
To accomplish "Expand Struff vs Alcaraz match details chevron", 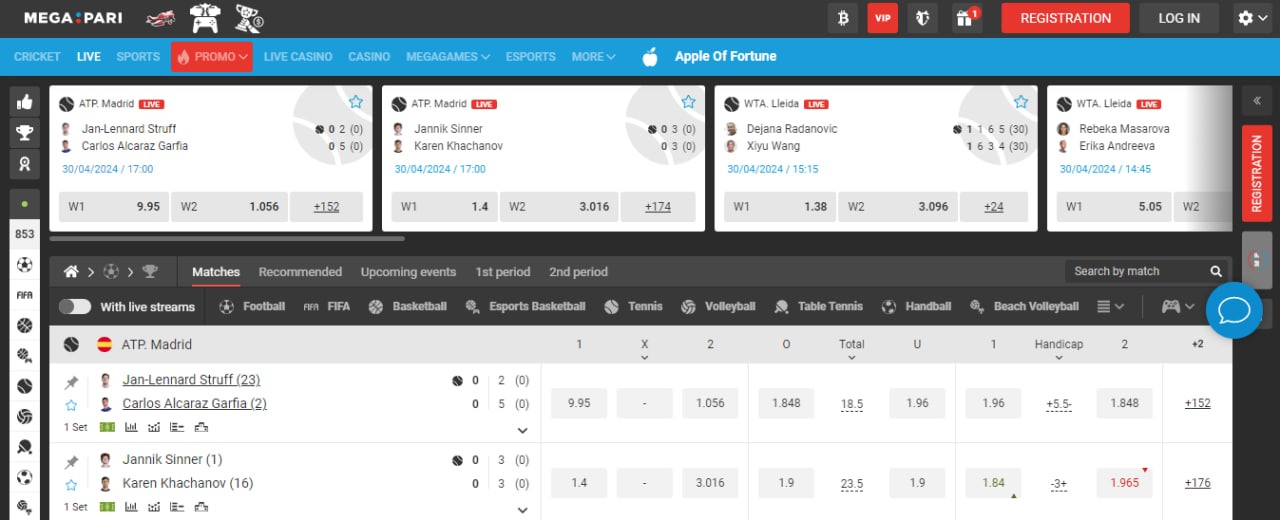I will 522,431.
